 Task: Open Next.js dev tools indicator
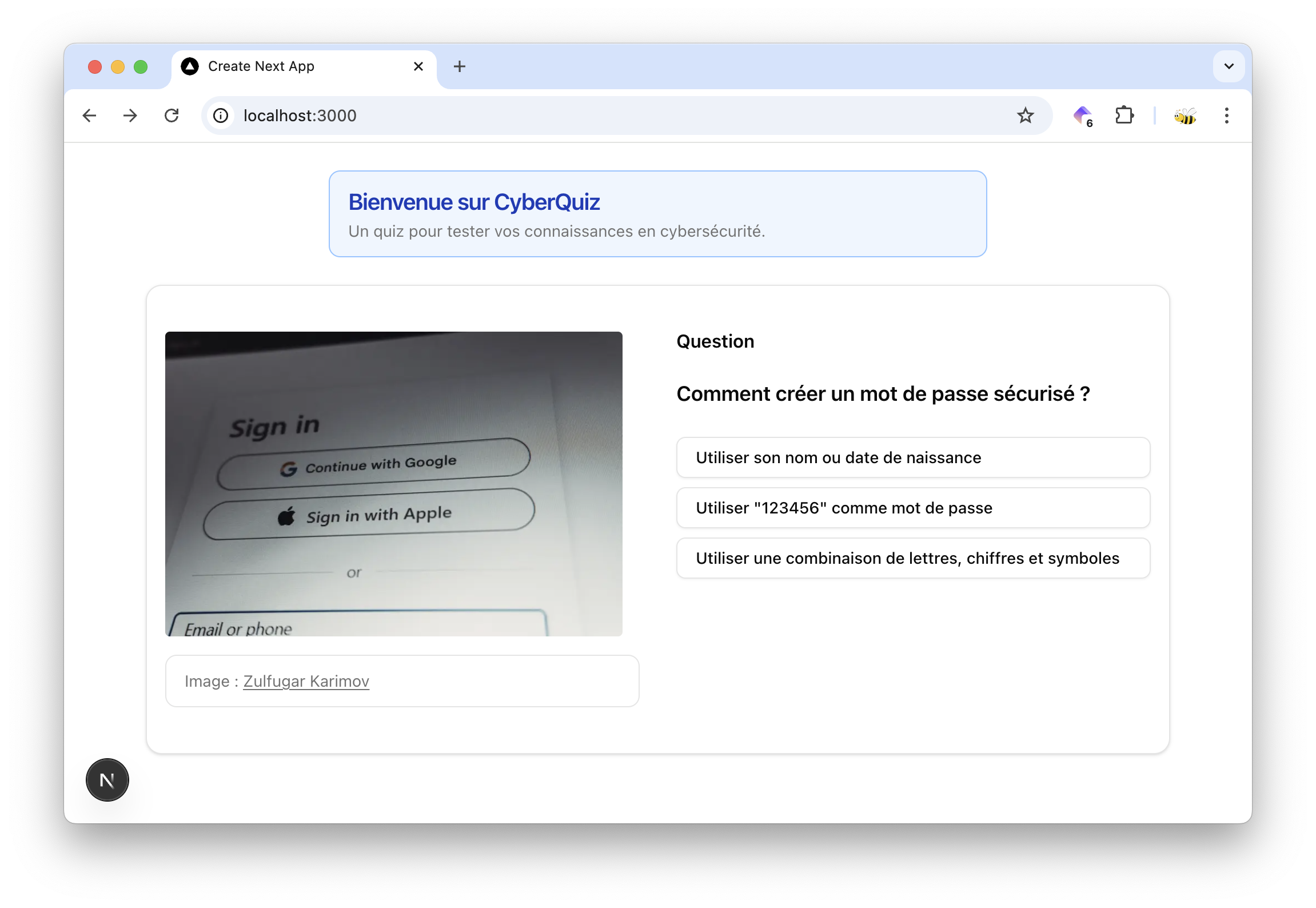(107, 780)
